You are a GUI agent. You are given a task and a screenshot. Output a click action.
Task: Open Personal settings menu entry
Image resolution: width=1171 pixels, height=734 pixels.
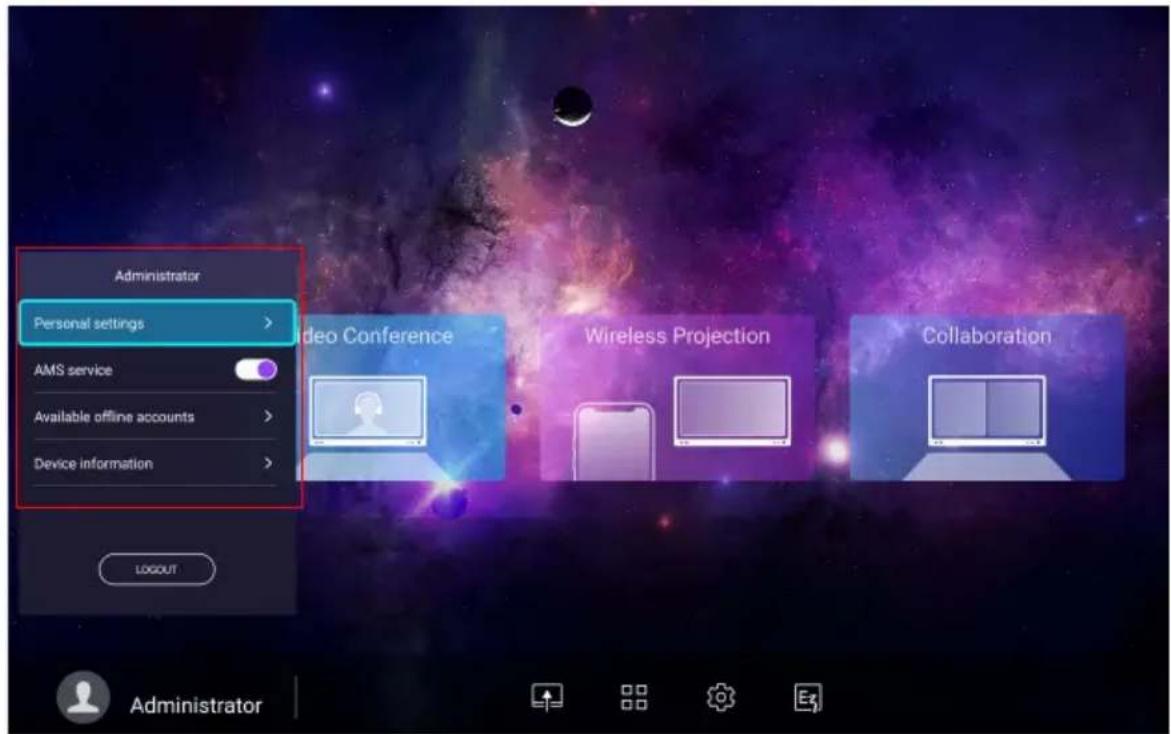pyautogui.click(x=158, y=323)
